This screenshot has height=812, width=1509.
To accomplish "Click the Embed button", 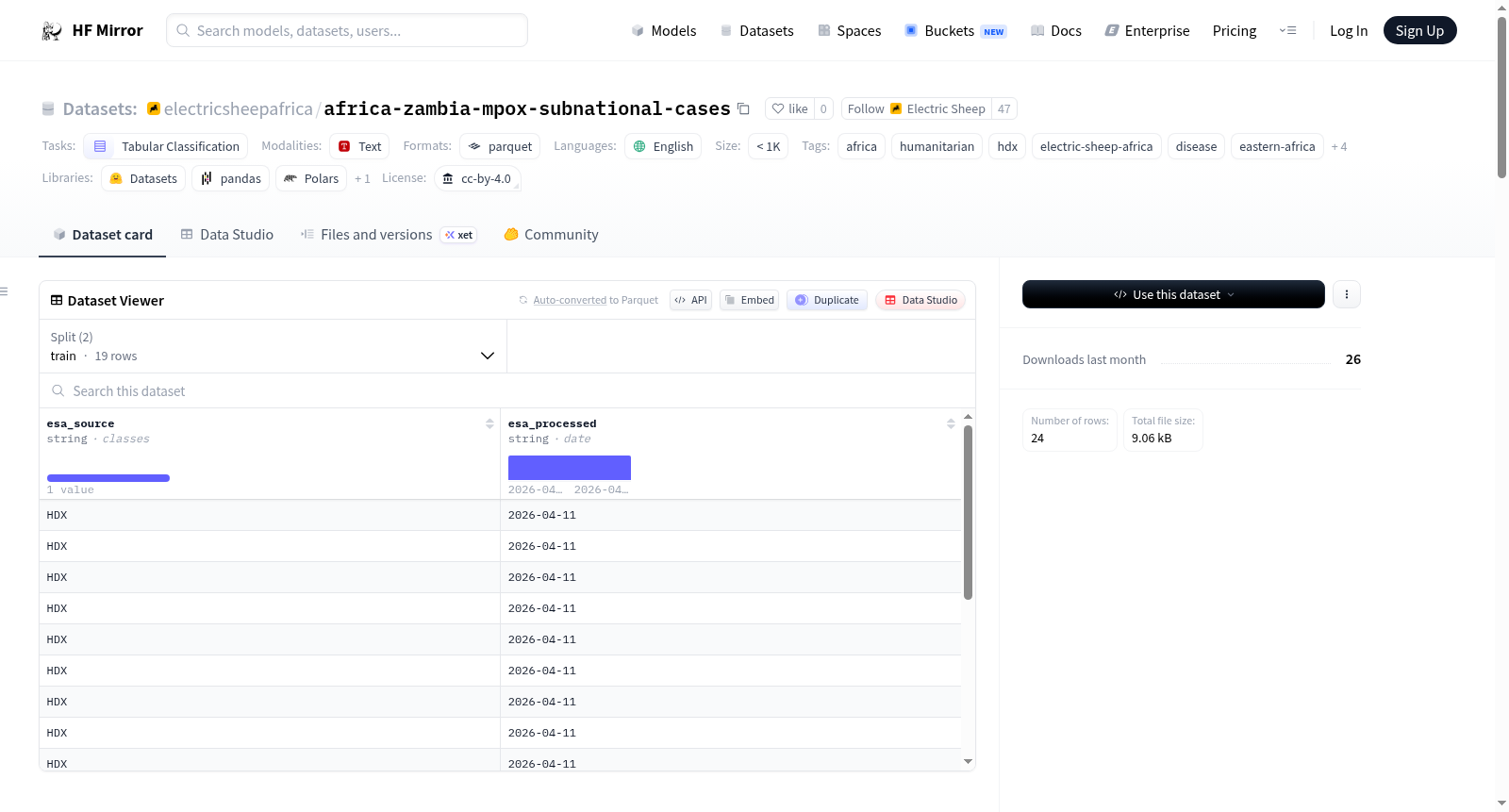I will coord(749,300).
